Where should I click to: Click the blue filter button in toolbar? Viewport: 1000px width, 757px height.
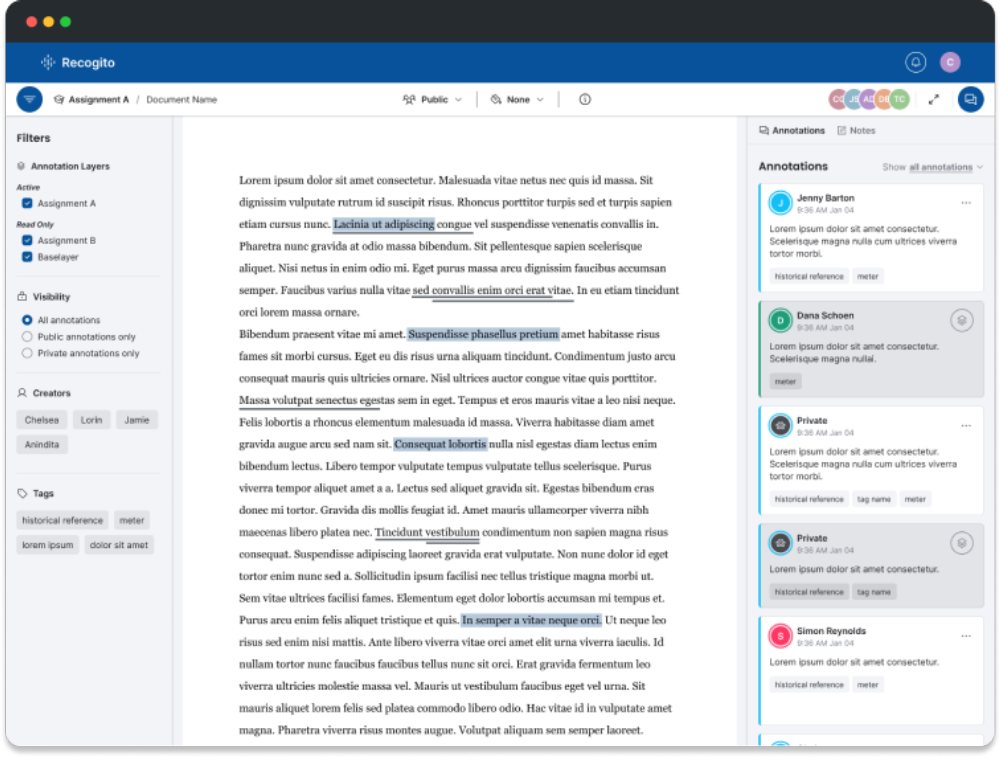(30, 99)
